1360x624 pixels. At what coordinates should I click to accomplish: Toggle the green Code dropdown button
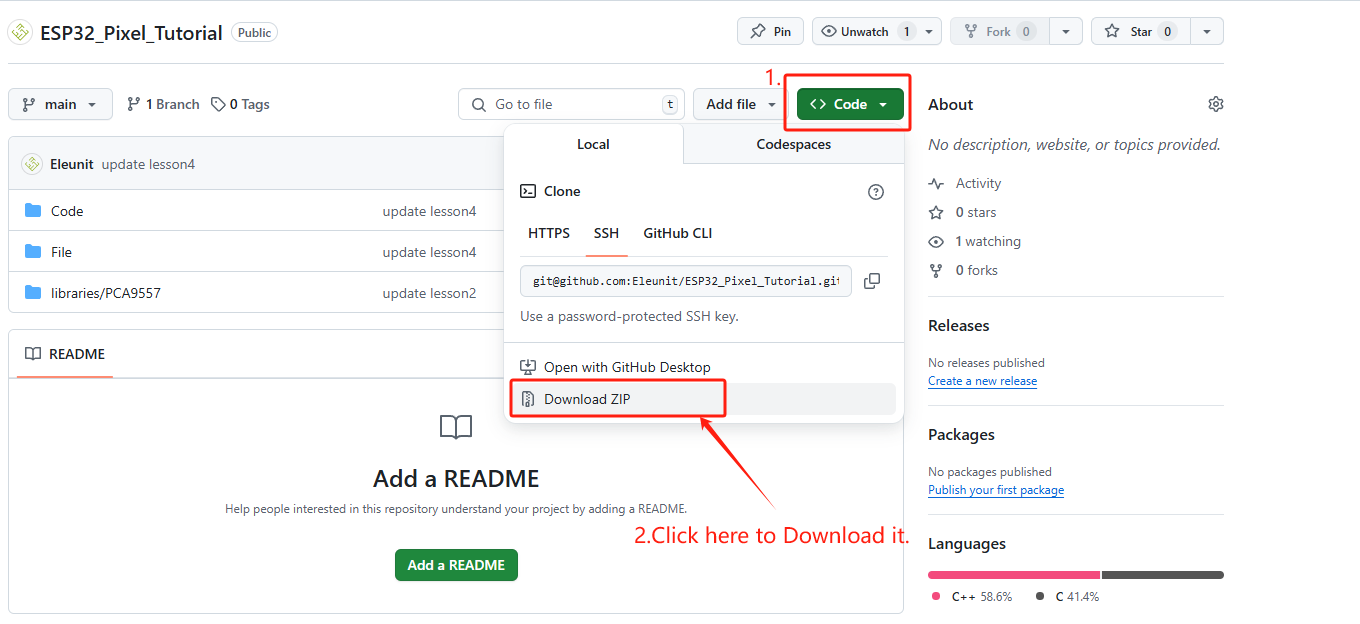point(850,104)
